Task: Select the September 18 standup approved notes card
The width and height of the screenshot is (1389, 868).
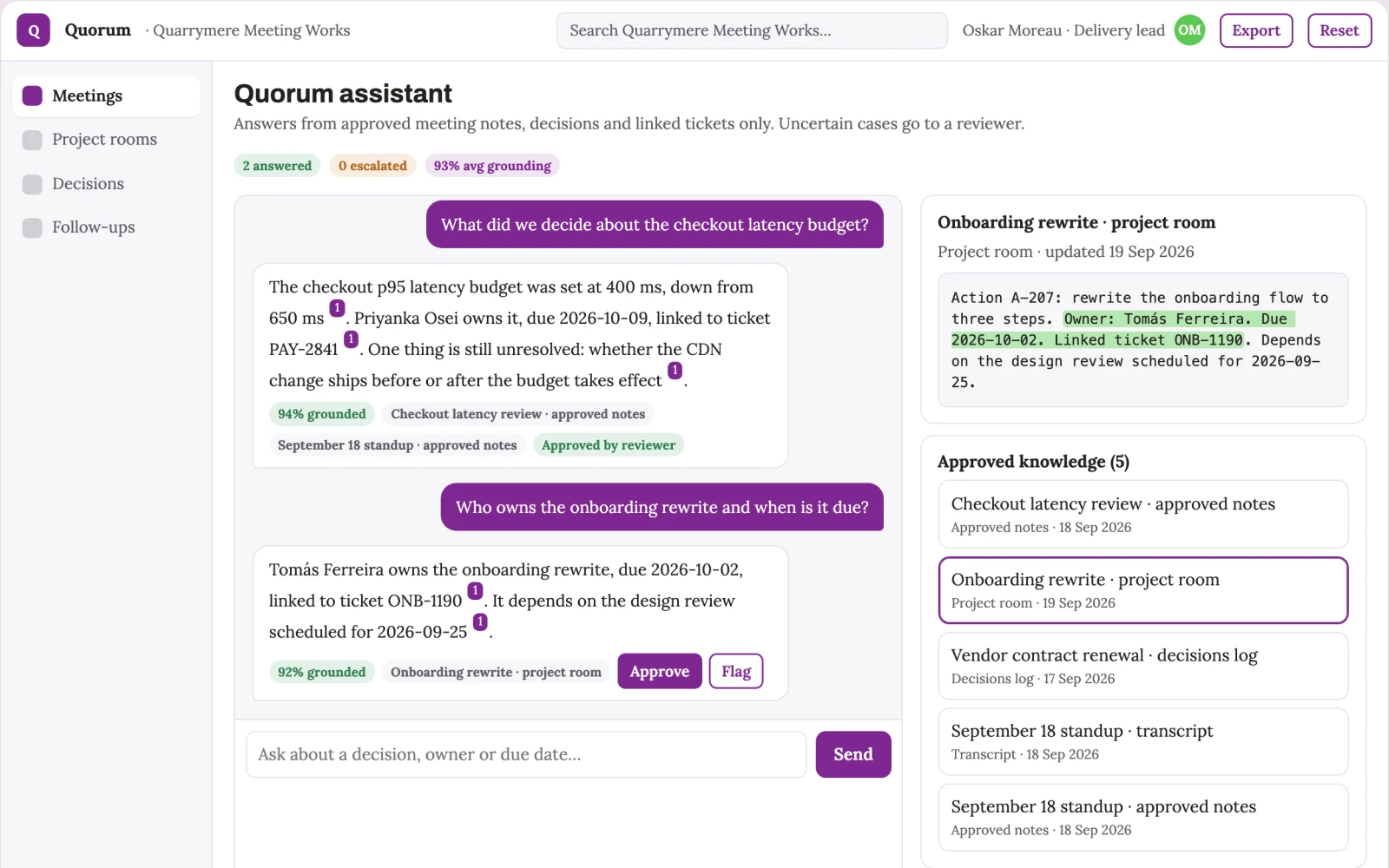Action: [1142, 817]
